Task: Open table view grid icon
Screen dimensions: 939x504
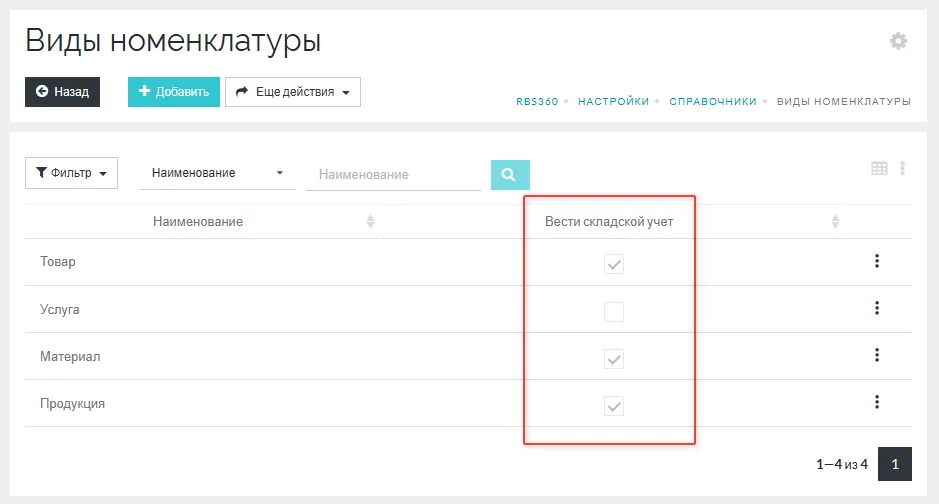Action: [x=879, y=169]
